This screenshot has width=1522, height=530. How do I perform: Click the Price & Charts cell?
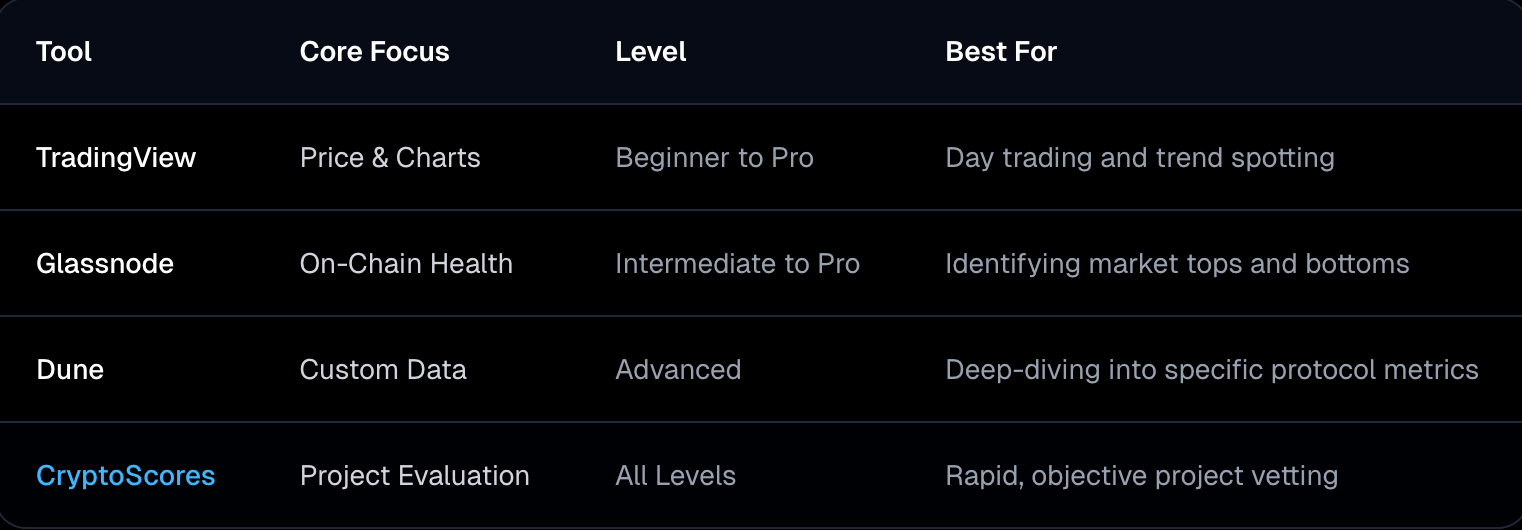(x=390, y=157)
